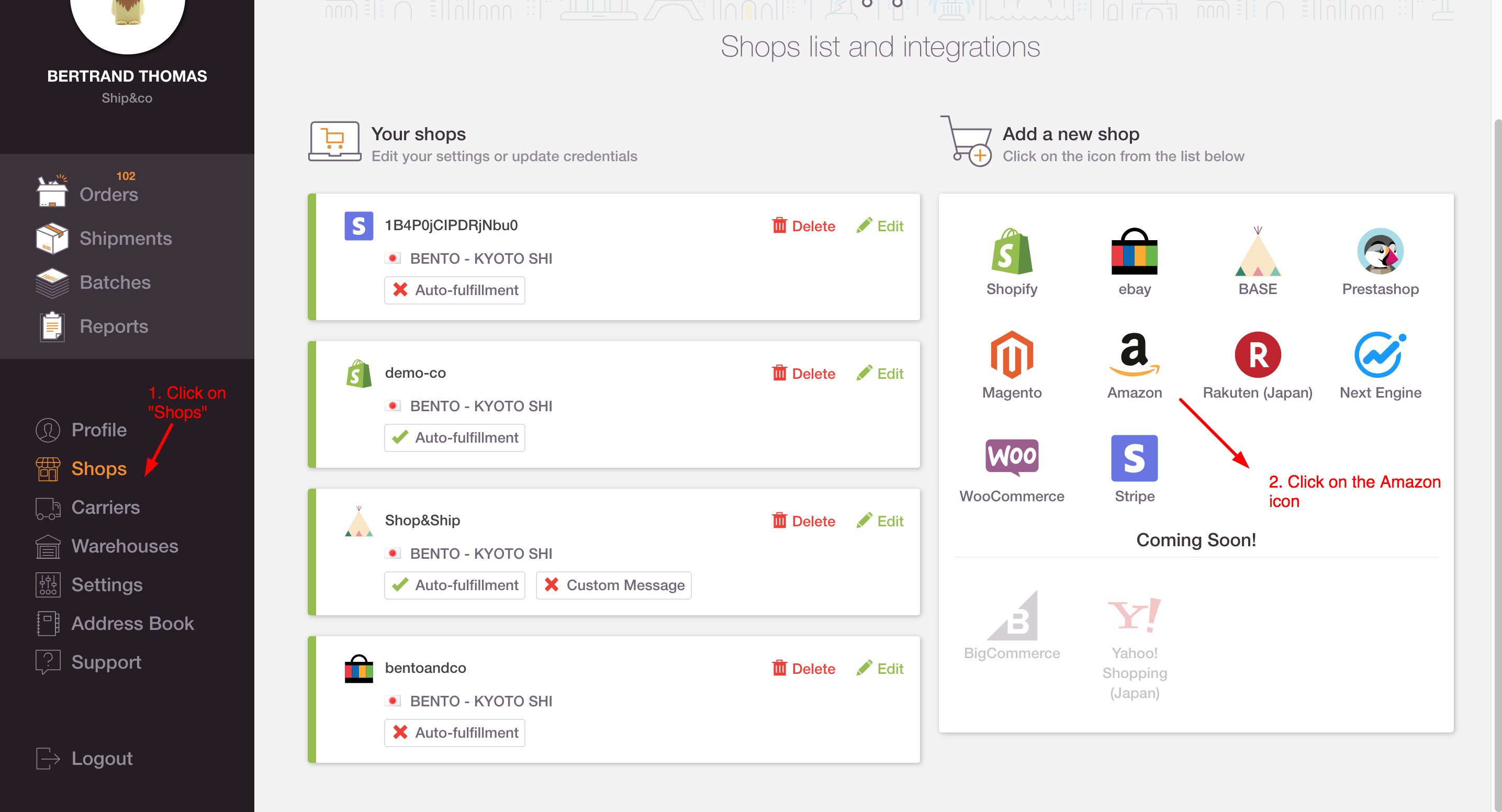Toggle Custom Message for Shop&Ship
1502x812 pixels.
pyautogui.click(x=613, y=584)
